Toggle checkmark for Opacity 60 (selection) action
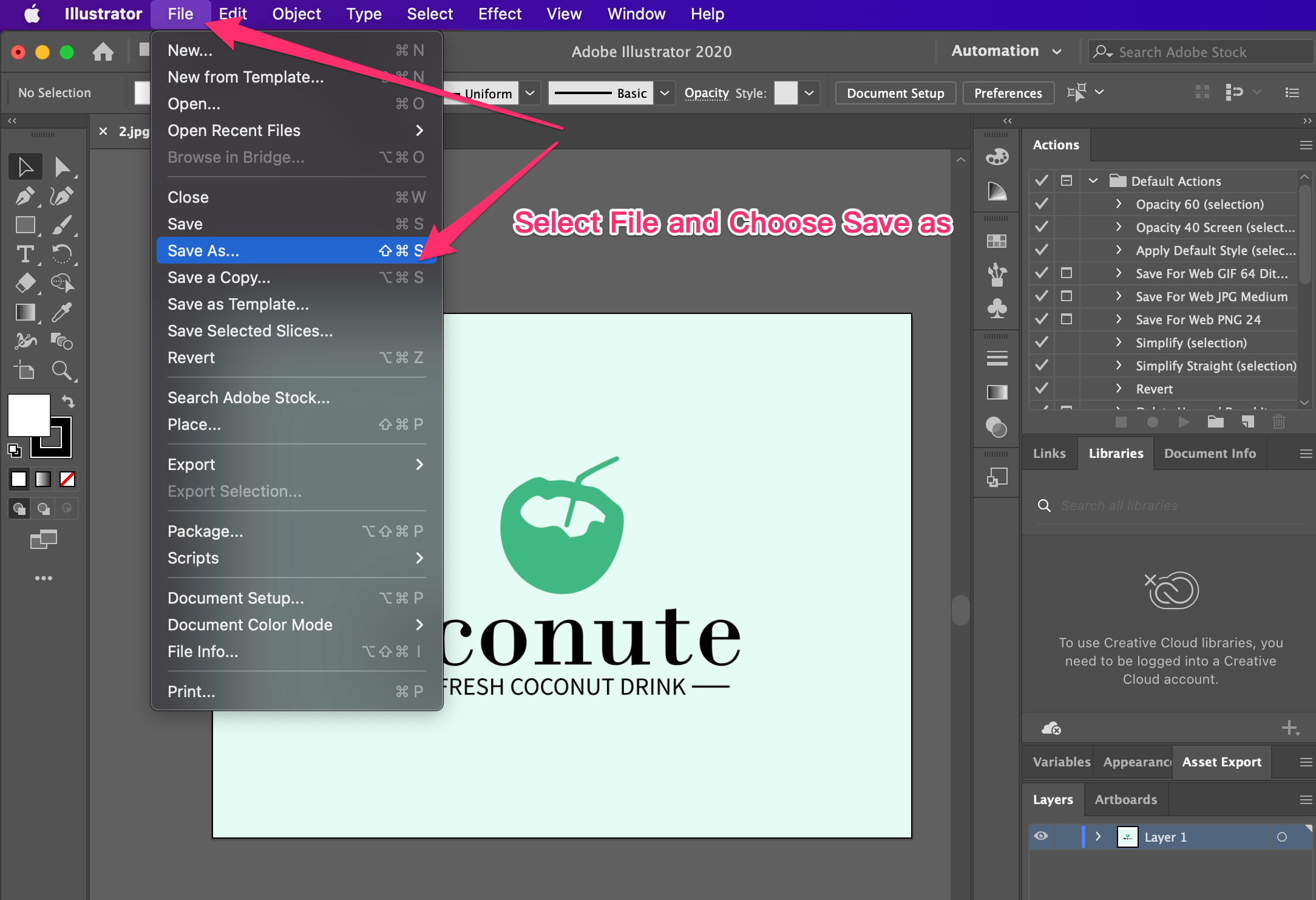Image resolution: width=1316 pixels, height=900 pixels. (1042, 204)
